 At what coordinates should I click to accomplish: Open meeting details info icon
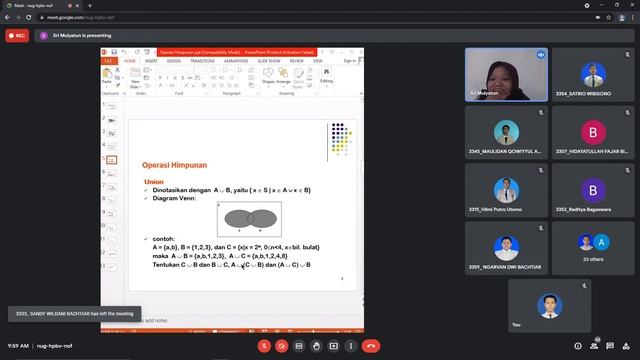click(578, 346)
